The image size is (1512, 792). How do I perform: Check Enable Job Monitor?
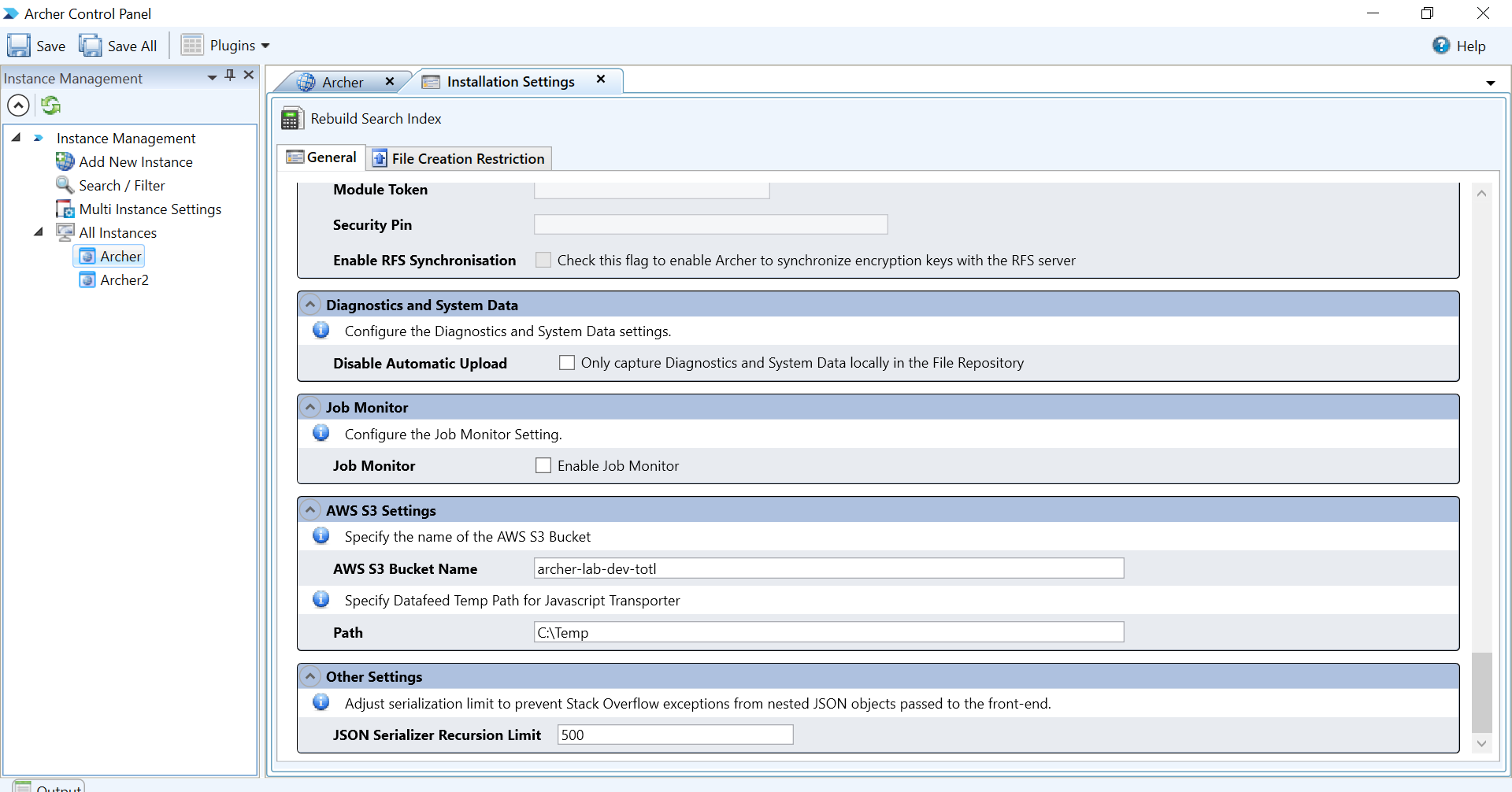tap(543, 465)
